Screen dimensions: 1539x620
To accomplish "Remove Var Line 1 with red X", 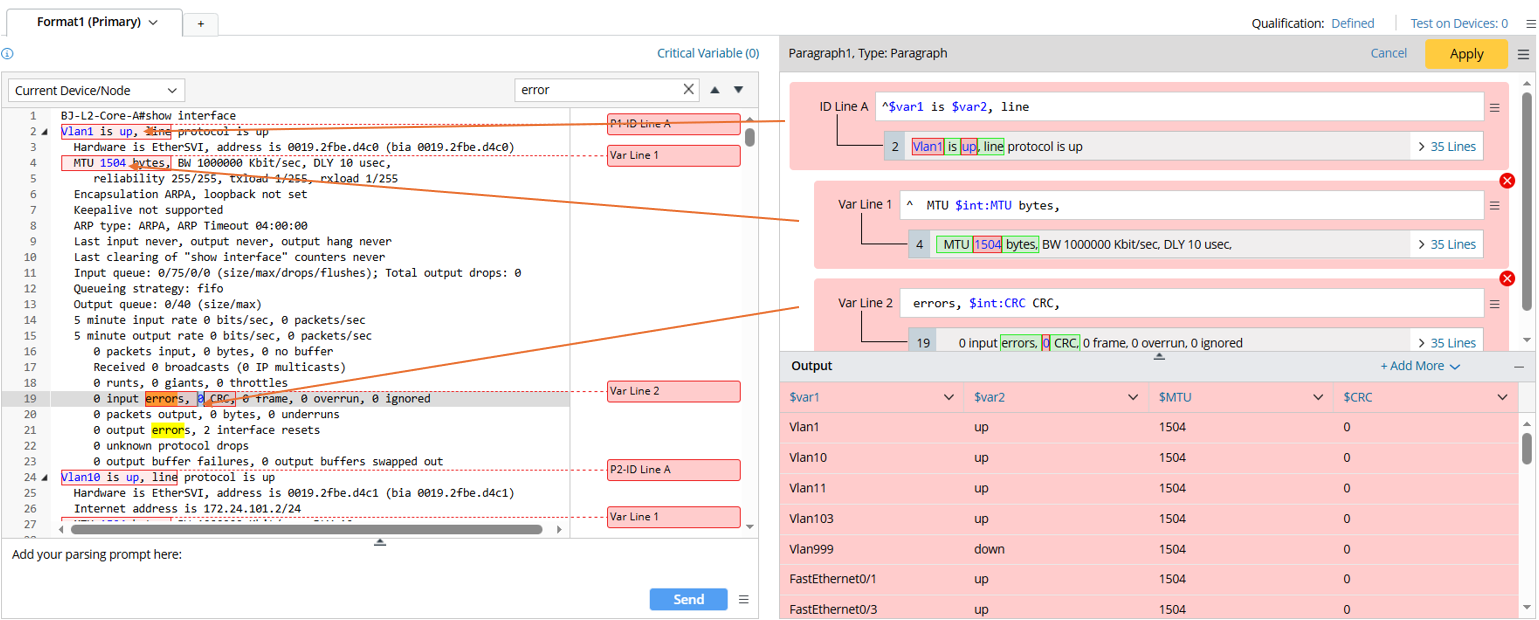I will point(1507,181).
